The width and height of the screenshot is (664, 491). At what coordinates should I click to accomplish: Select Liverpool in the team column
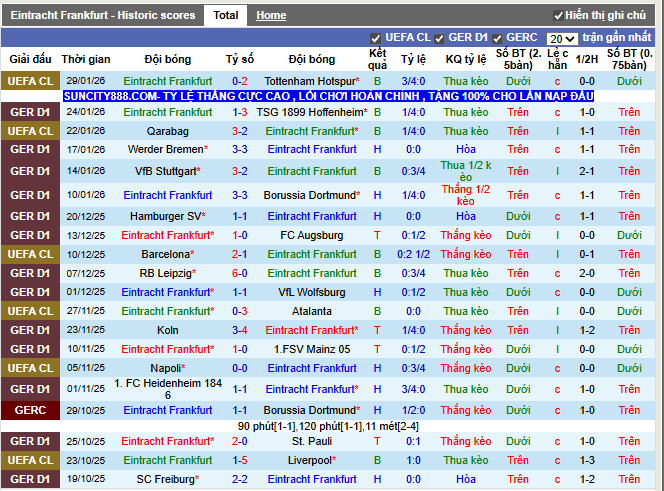point(312,460)
